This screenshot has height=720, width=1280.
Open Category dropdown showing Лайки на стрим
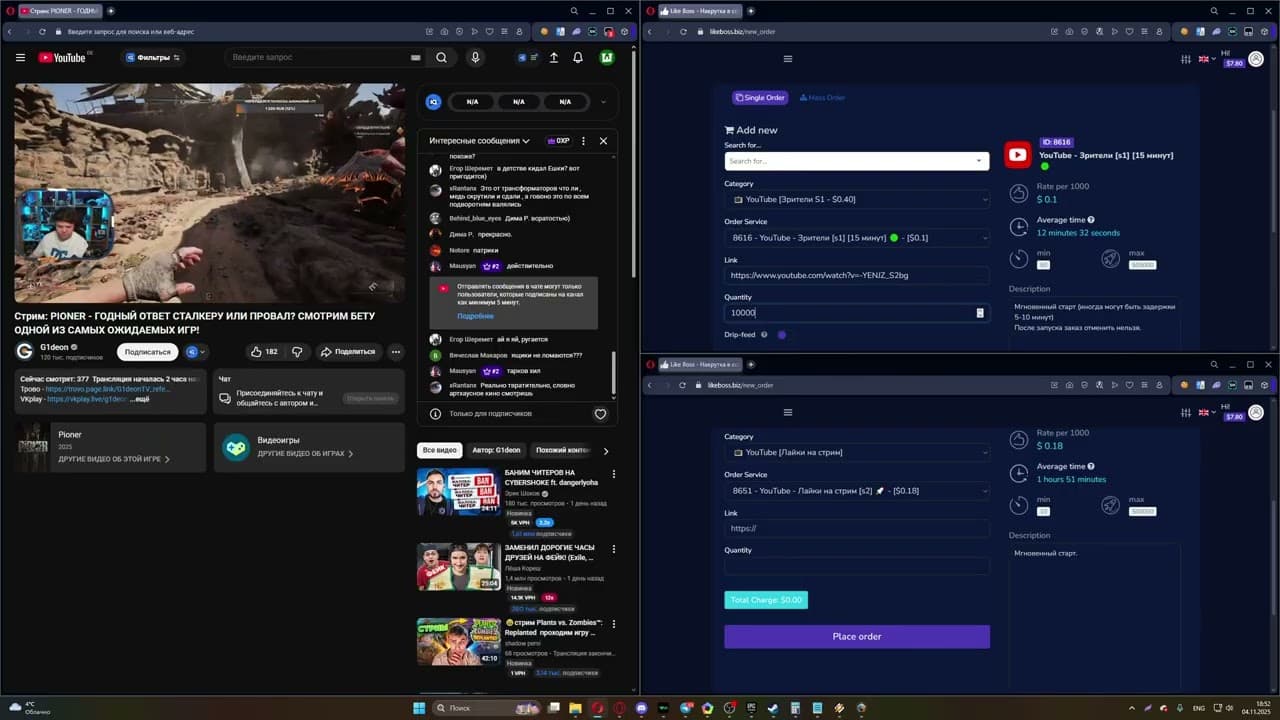(856, 452)
